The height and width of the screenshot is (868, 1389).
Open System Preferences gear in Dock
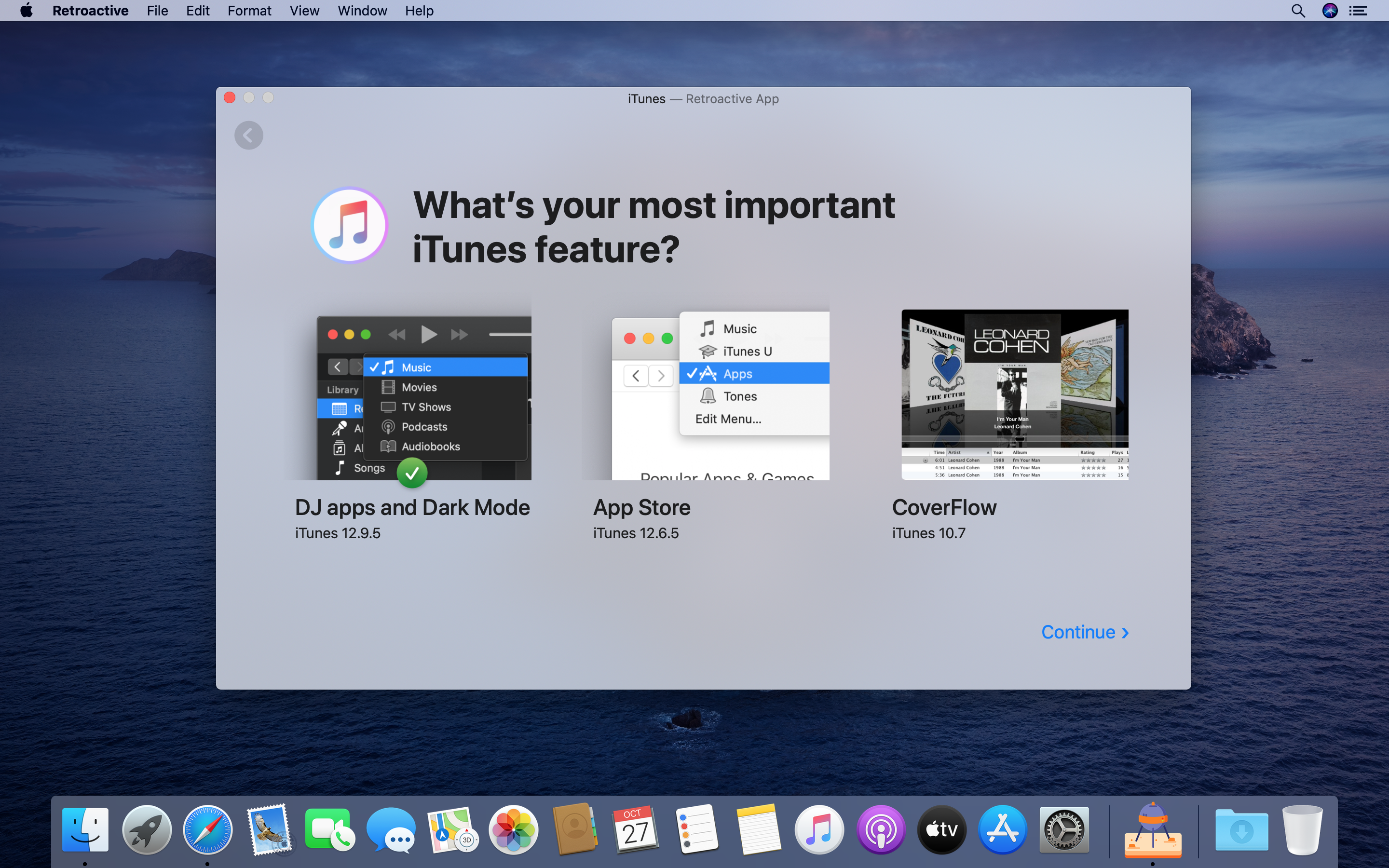(1063, 829)
